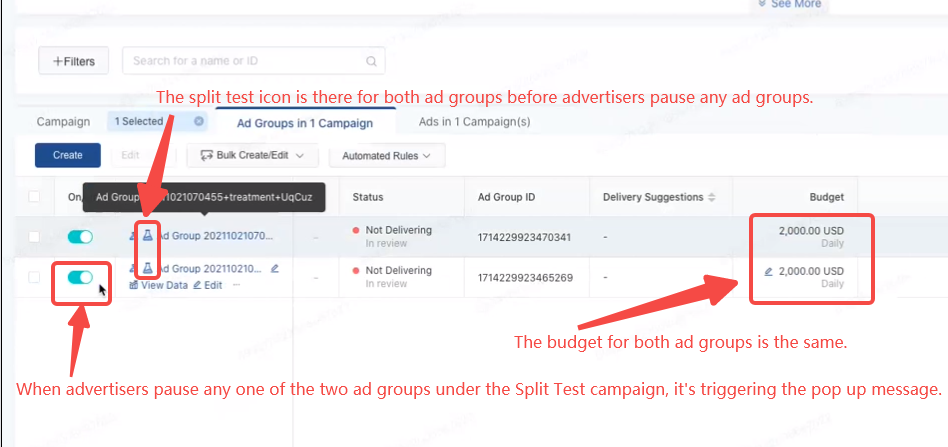Turn off the first ad group toggle
This screenshot has width=948, height=447.
tap(79, 237)
